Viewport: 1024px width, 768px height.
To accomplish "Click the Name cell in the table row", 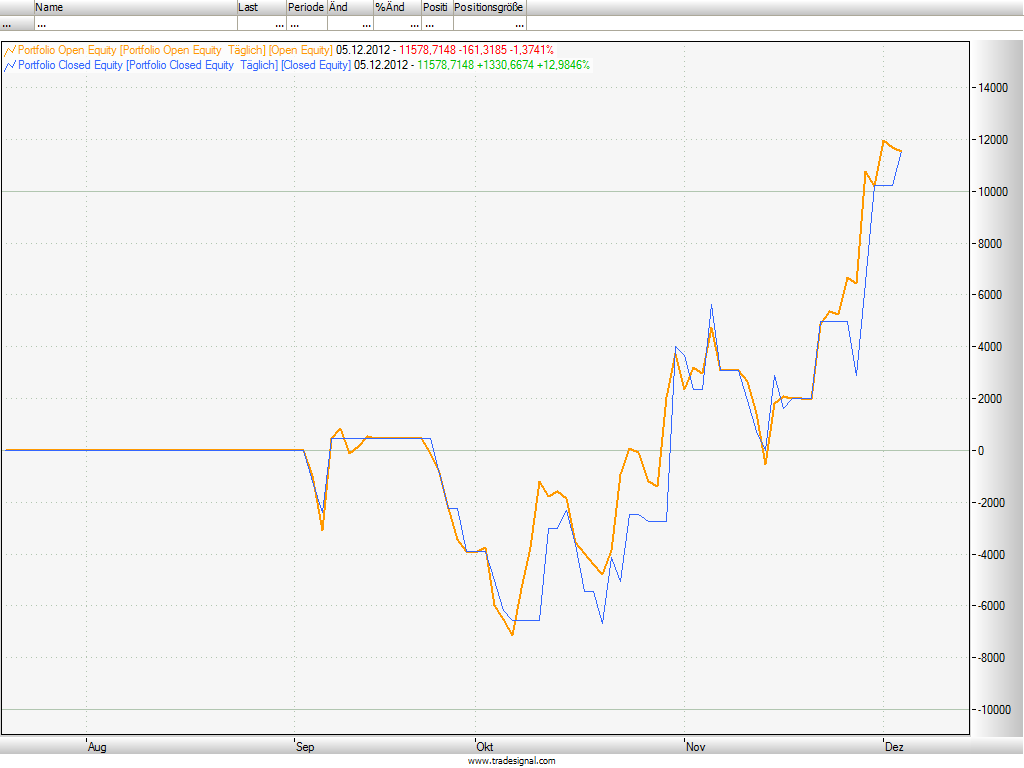I will [x=135, y=24].
